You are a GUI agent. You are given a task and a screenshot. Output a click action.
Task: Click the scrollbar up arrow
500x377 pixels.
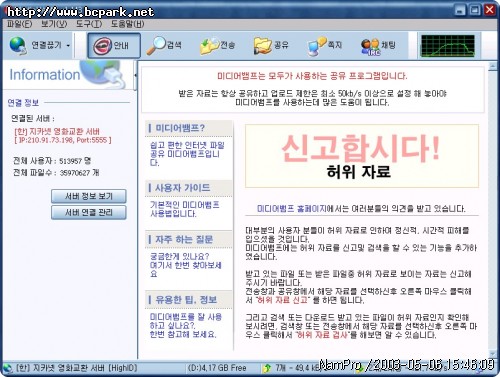492,66
